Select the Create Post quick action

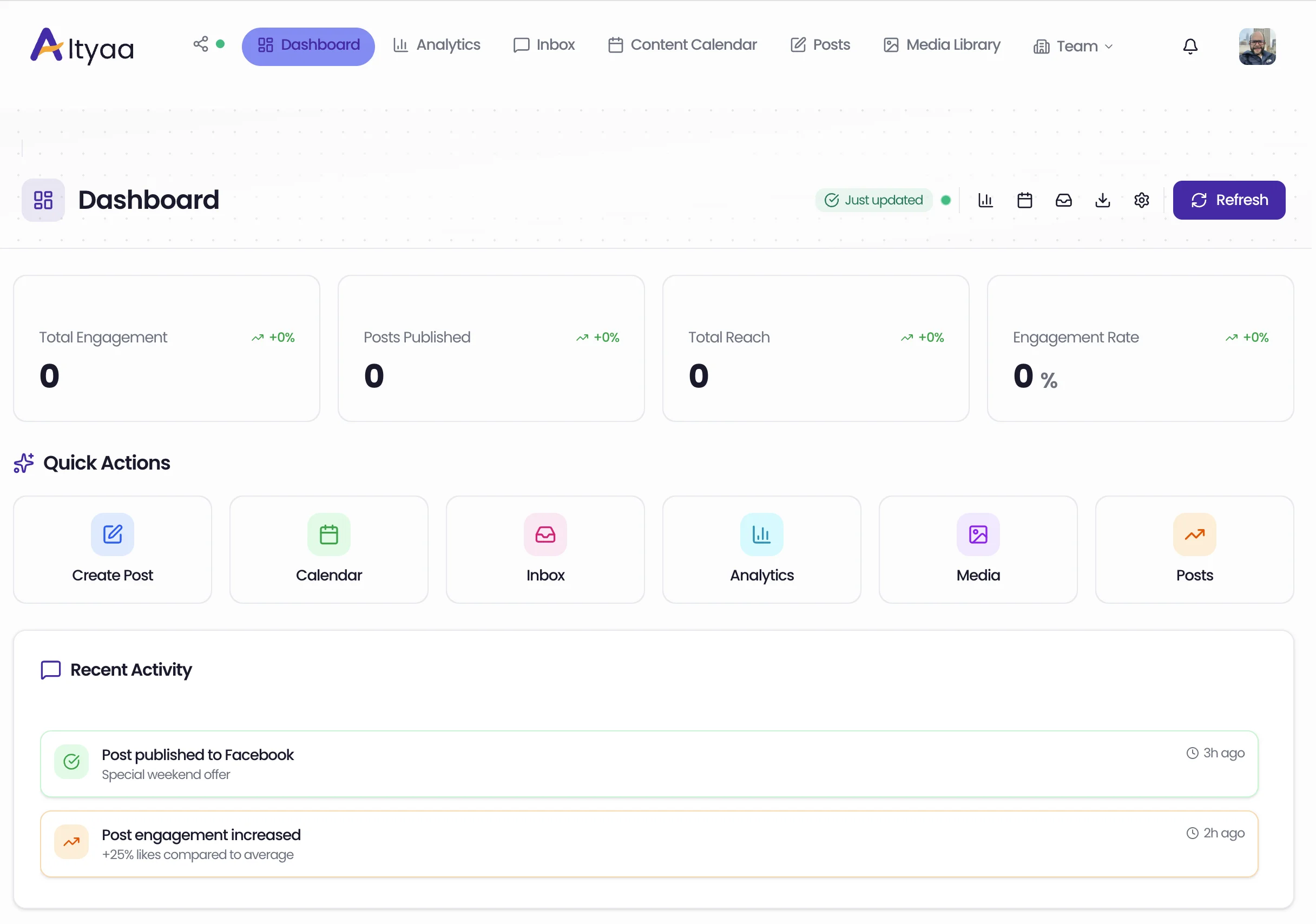[x=113, y=549]
